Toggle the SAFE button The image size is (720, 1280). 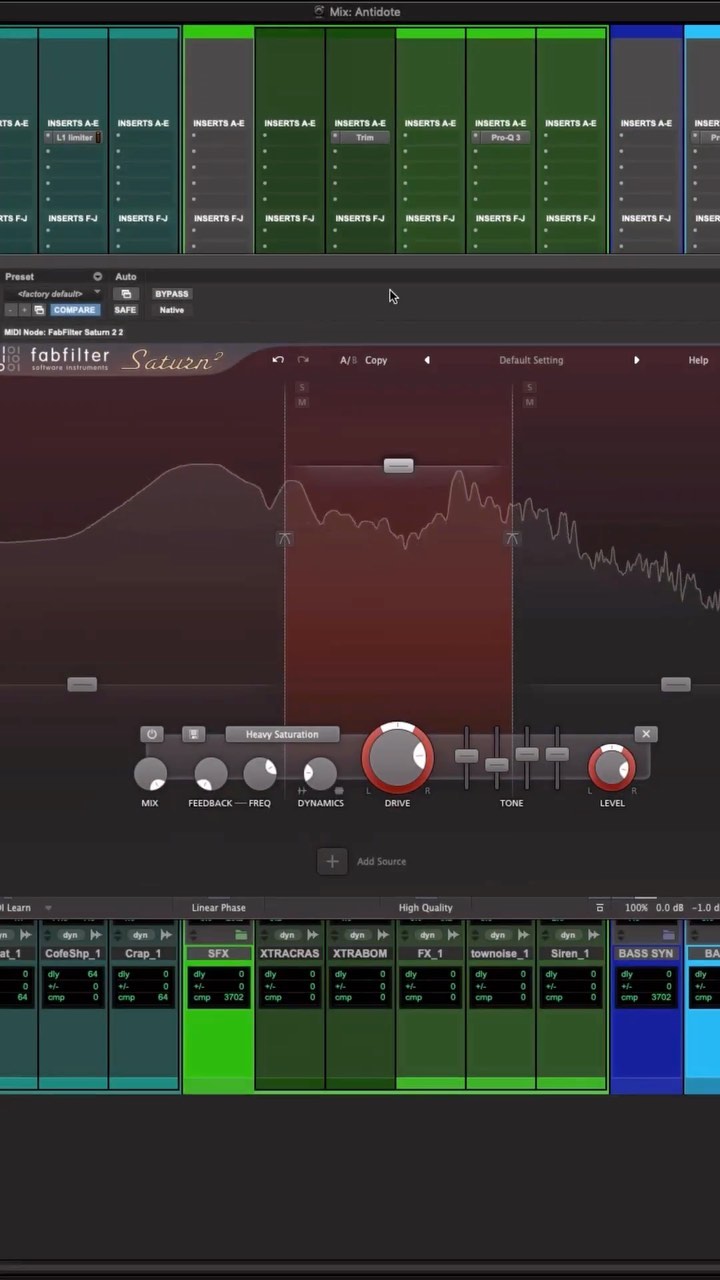125,310
